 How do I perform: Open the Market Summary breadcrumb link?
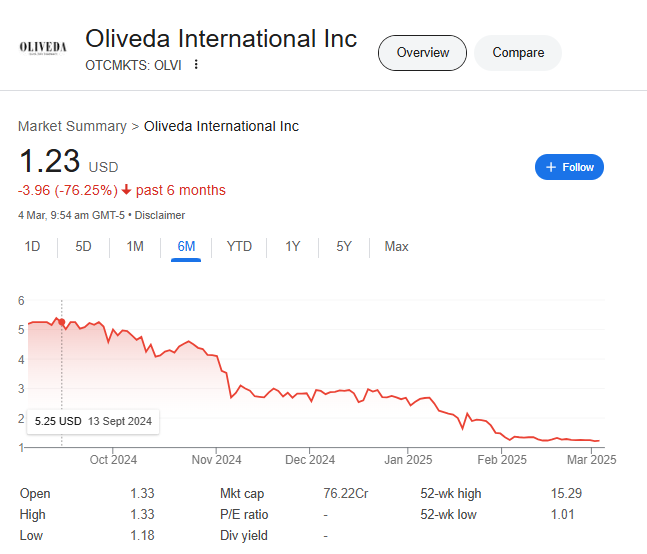point(72,126)
